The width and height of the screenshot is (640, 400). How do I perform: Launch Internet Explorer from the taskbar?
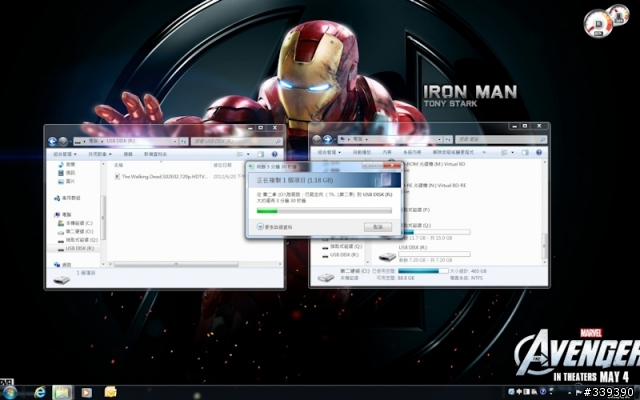click(x=40, y=393)
